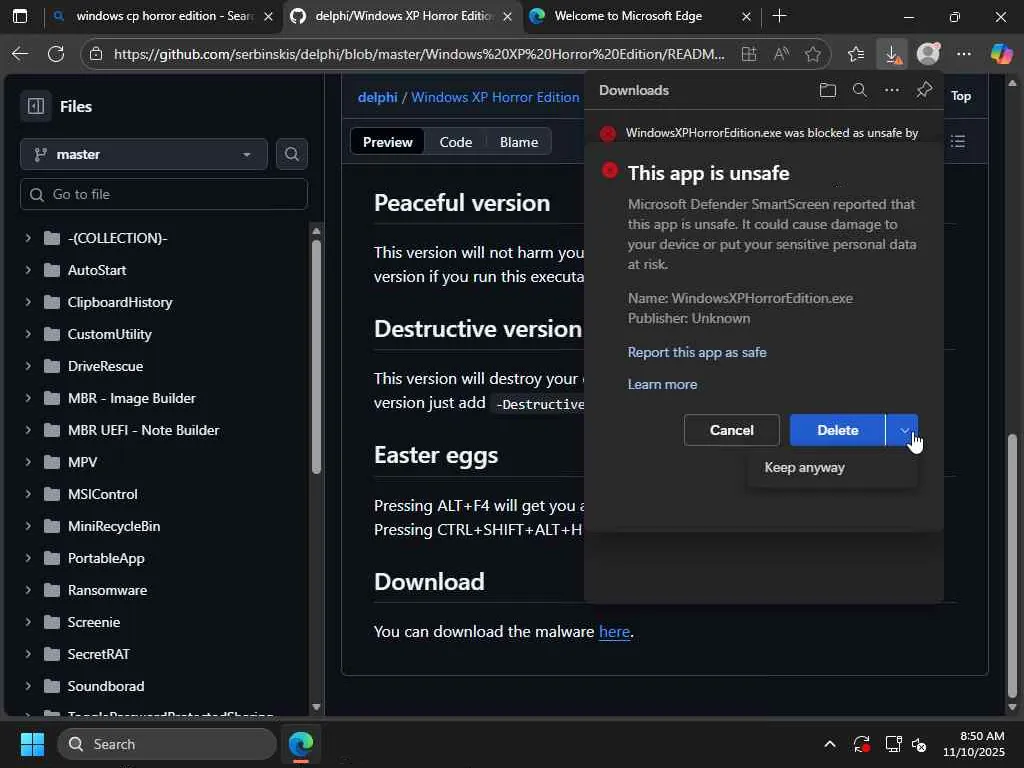Open the Soundborad folder

(x=106, y=686)
